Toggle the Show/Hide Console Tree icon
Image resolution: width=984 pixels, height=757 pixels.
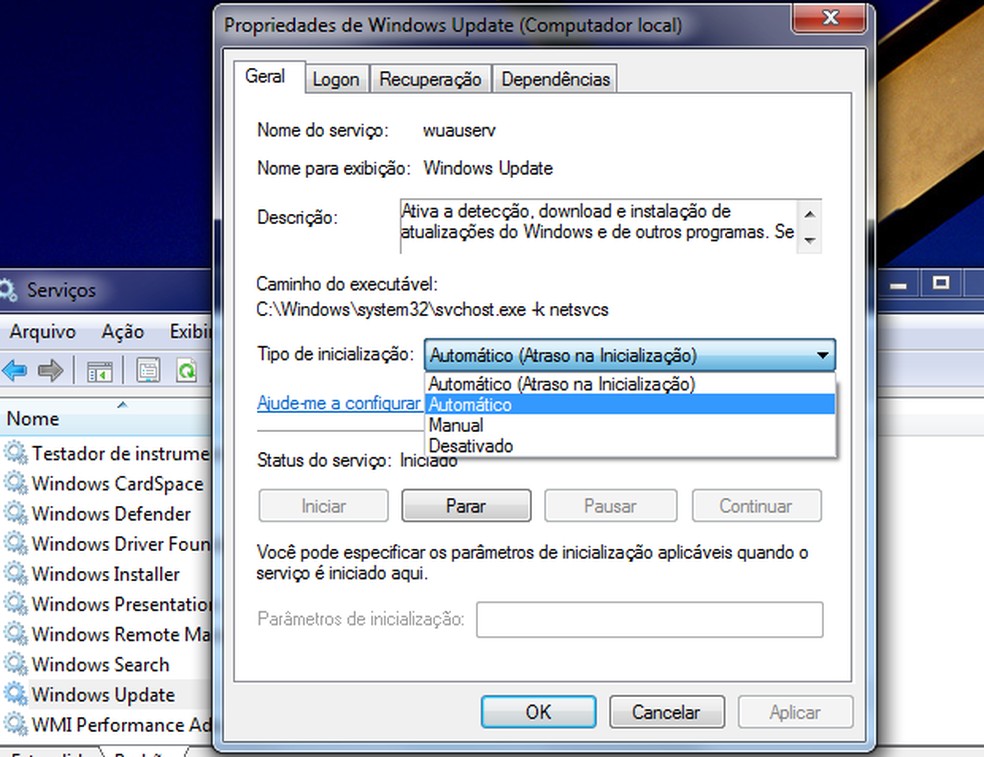click(x=99, y=370)
